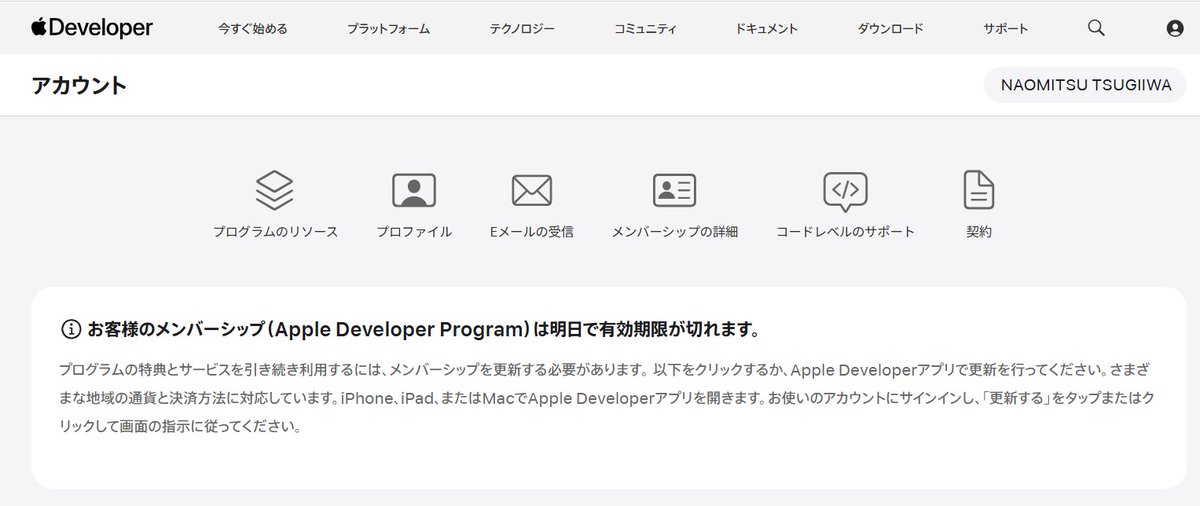1200x506 pixels.
Task: Open the 契約 link label
Action: 979,232
